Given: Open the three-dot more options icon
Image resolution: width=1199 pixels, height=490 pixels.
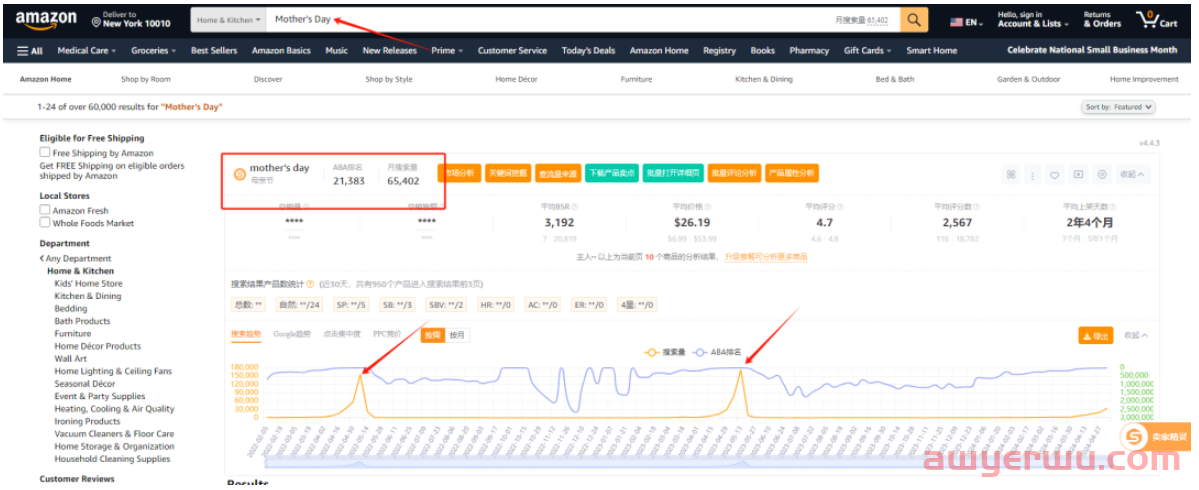Looking at the screenshot, I should [1033, 175].
